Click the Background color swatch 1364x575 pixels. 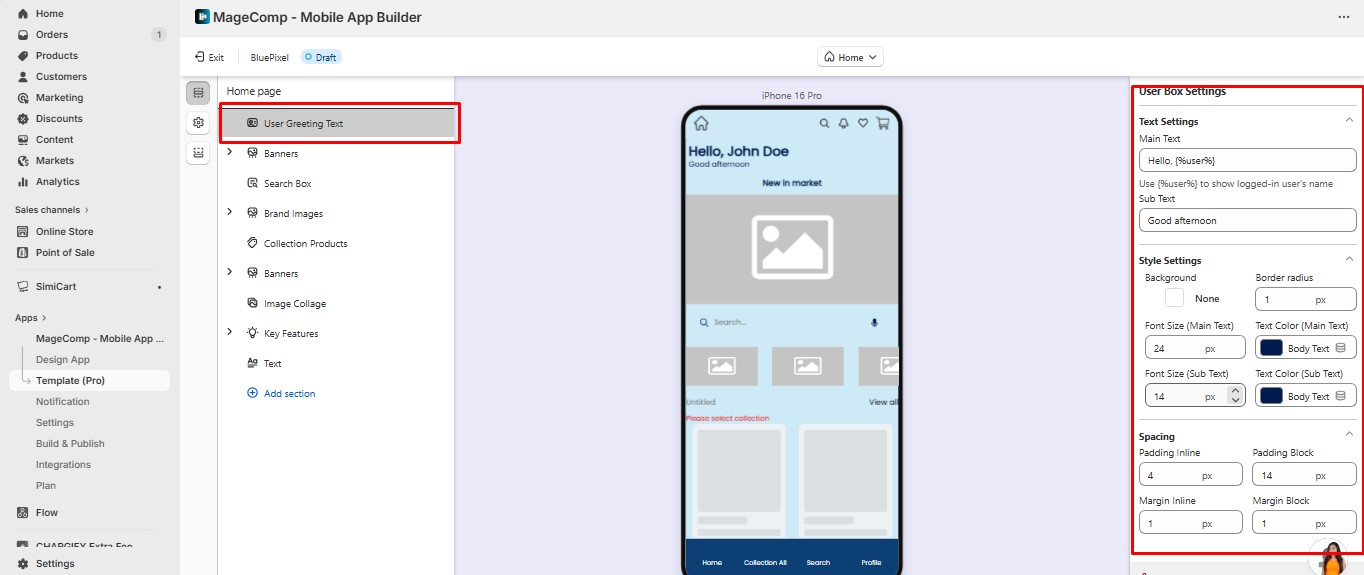[1174, 298]
